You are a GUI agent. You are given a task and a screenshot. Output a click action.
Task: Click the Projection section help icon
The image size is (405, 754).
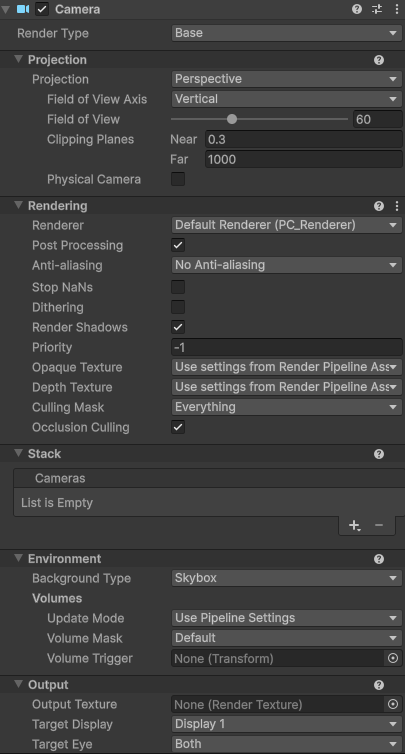tap(379, 60)
